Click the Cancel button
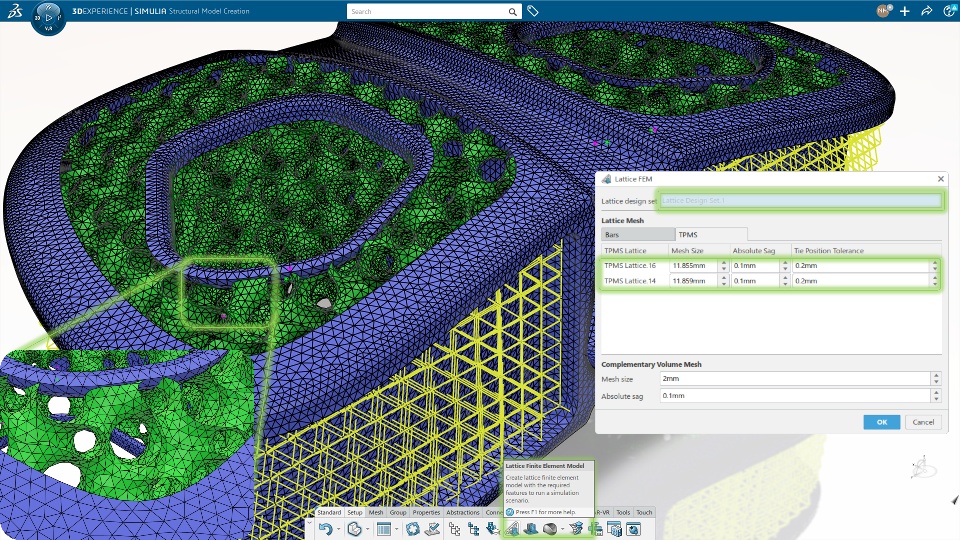Viewport: 960px width, 540px height. [923, 422]
